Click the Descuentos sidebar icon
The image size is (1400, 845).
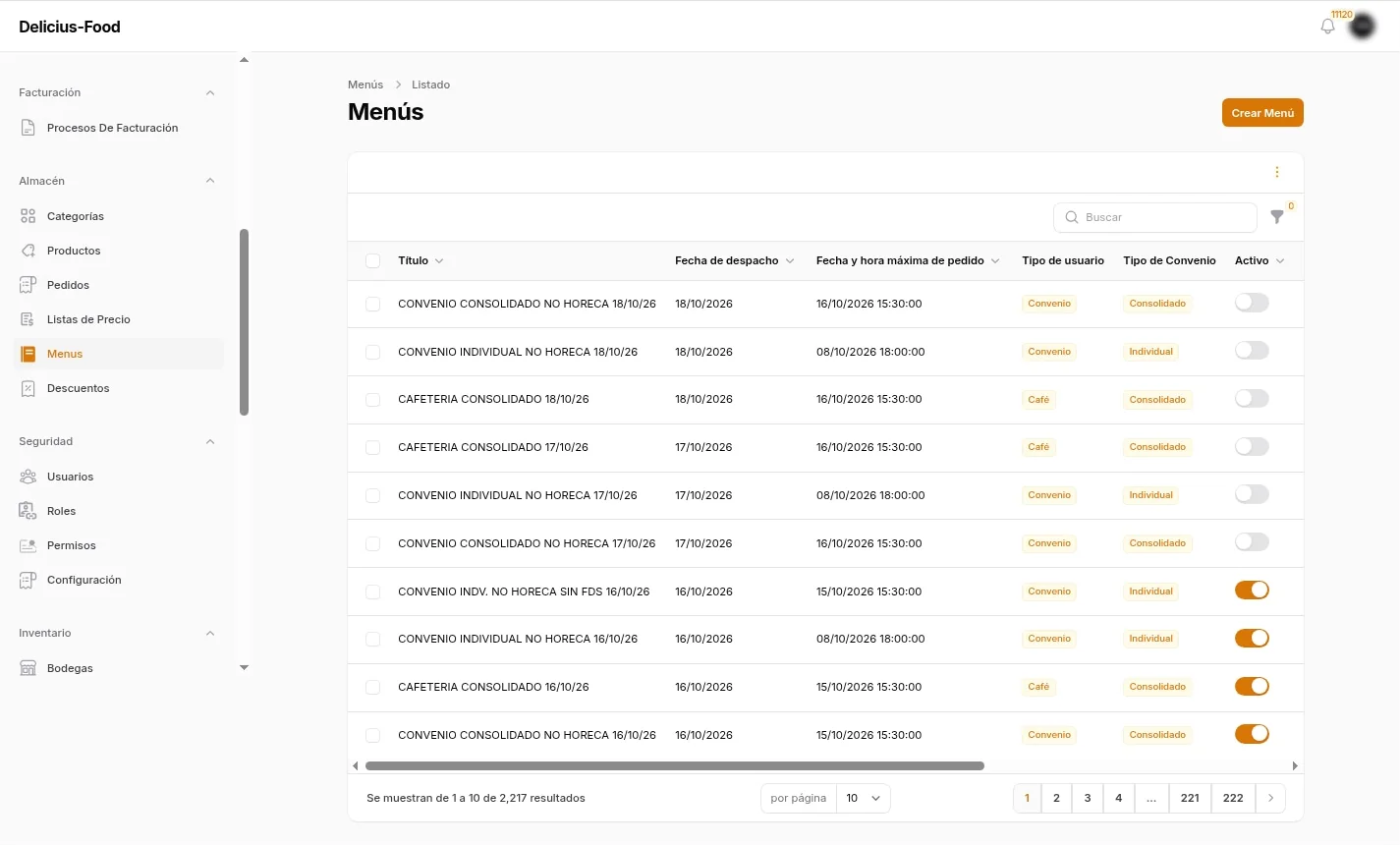point(28,388)
